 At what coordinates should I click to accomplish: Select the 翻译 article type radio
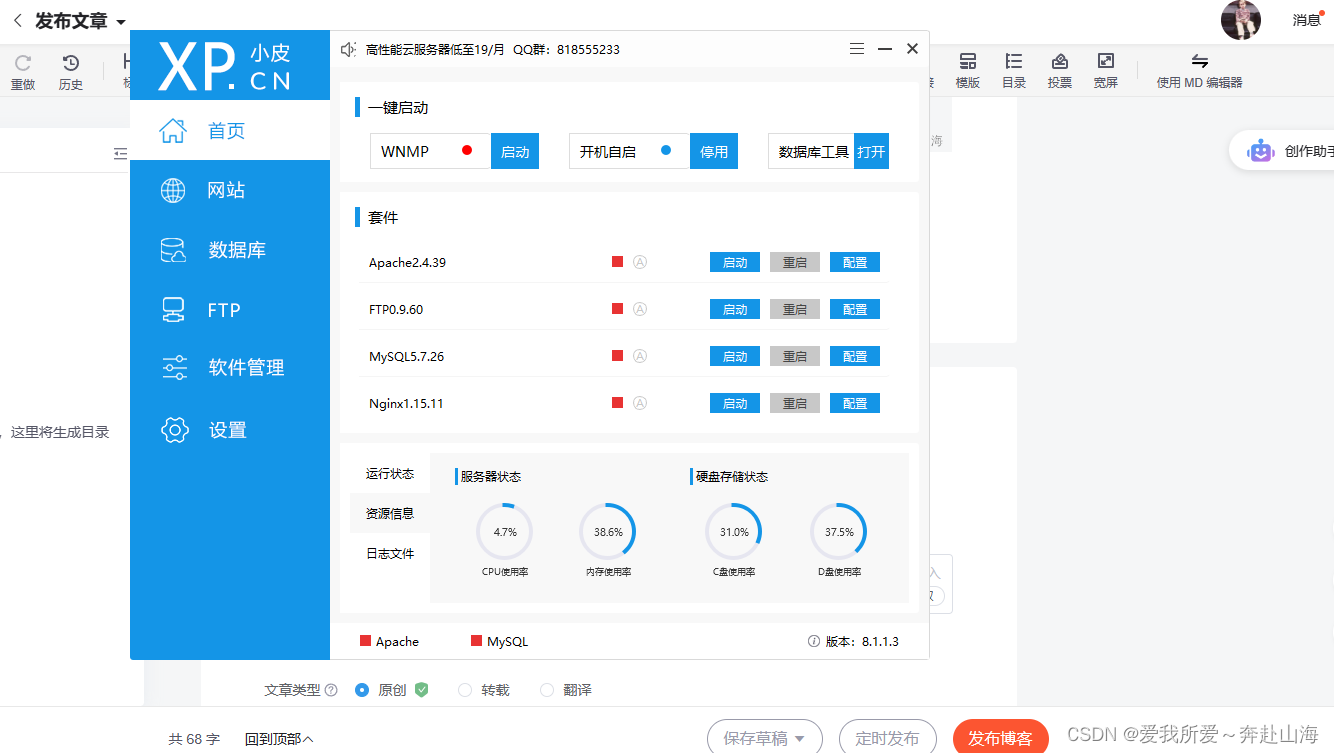(547, 690)
